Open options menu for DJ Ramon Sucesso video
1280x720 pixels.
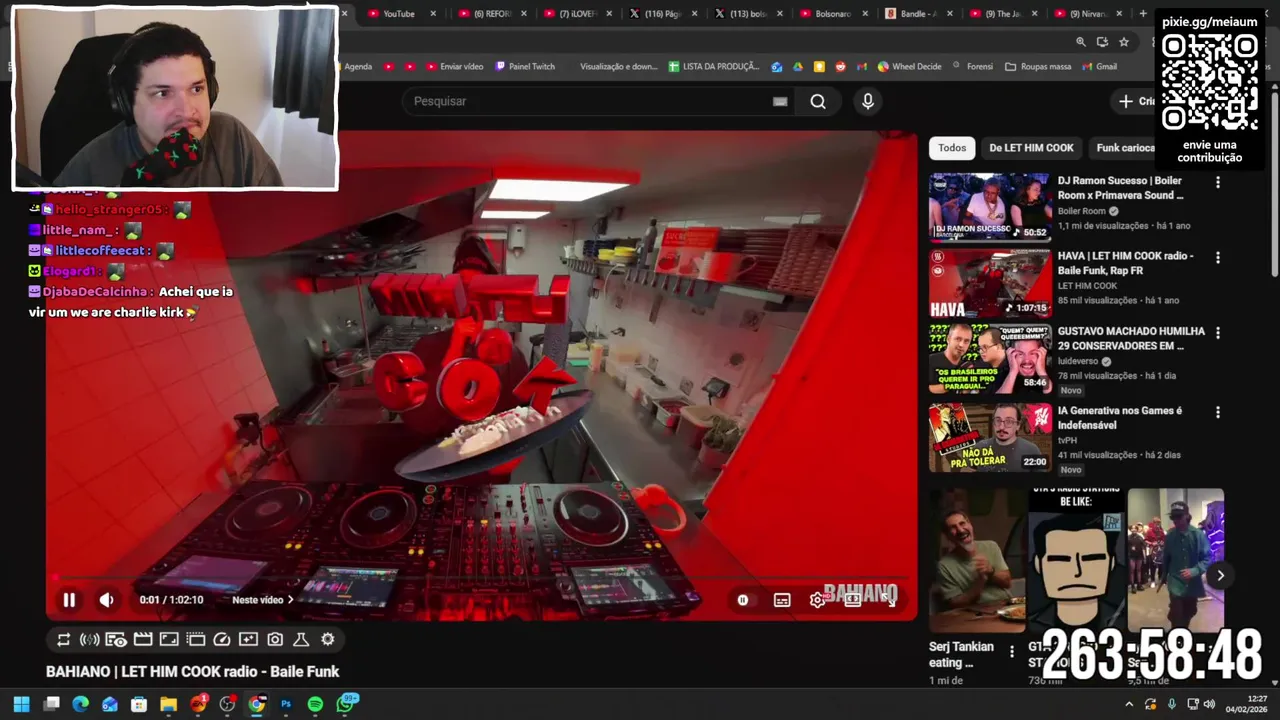click(x=1217, y=182)
